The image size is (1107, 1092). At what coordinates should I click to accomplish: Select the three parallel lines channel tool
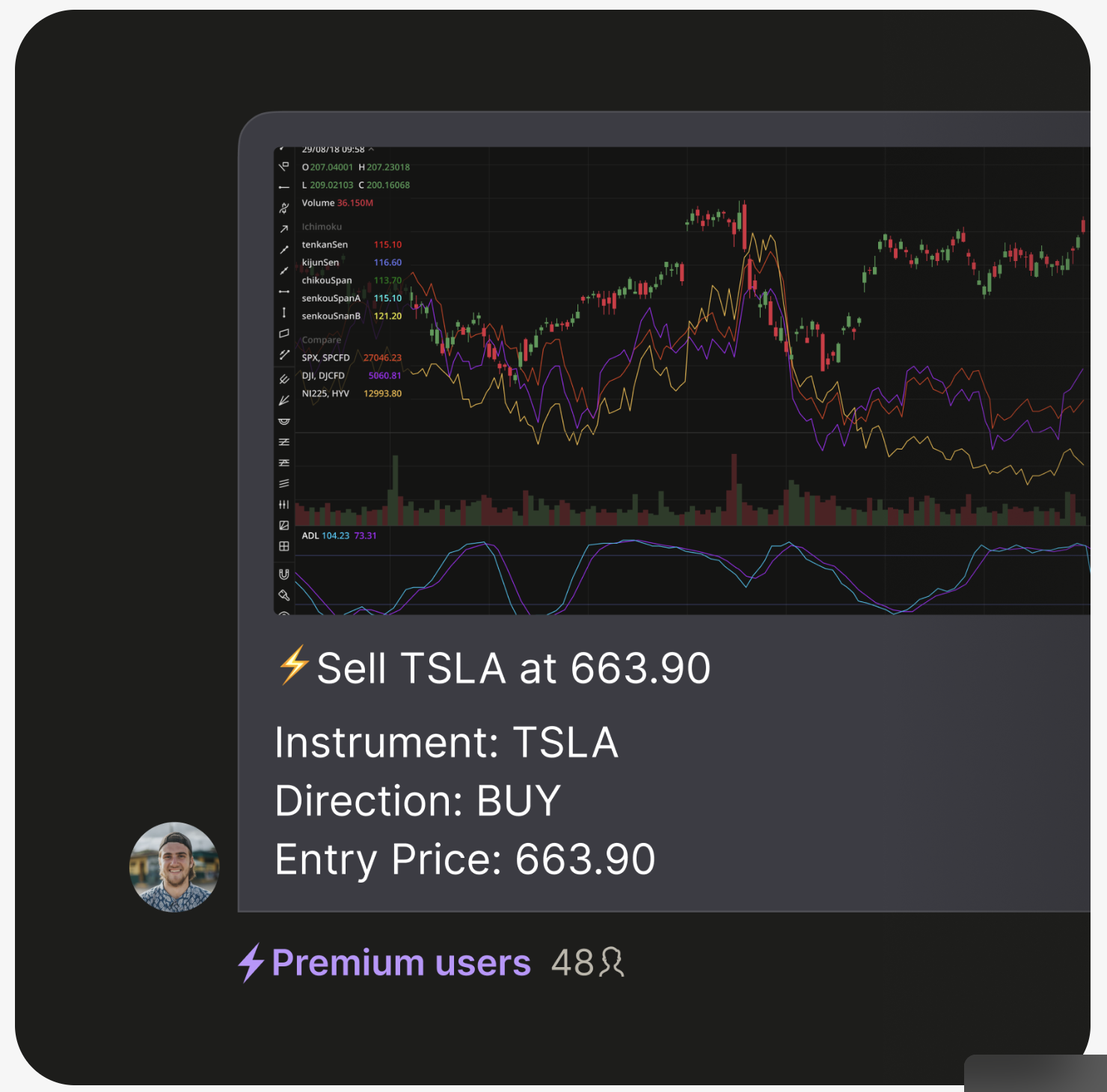tap(284, 484)
